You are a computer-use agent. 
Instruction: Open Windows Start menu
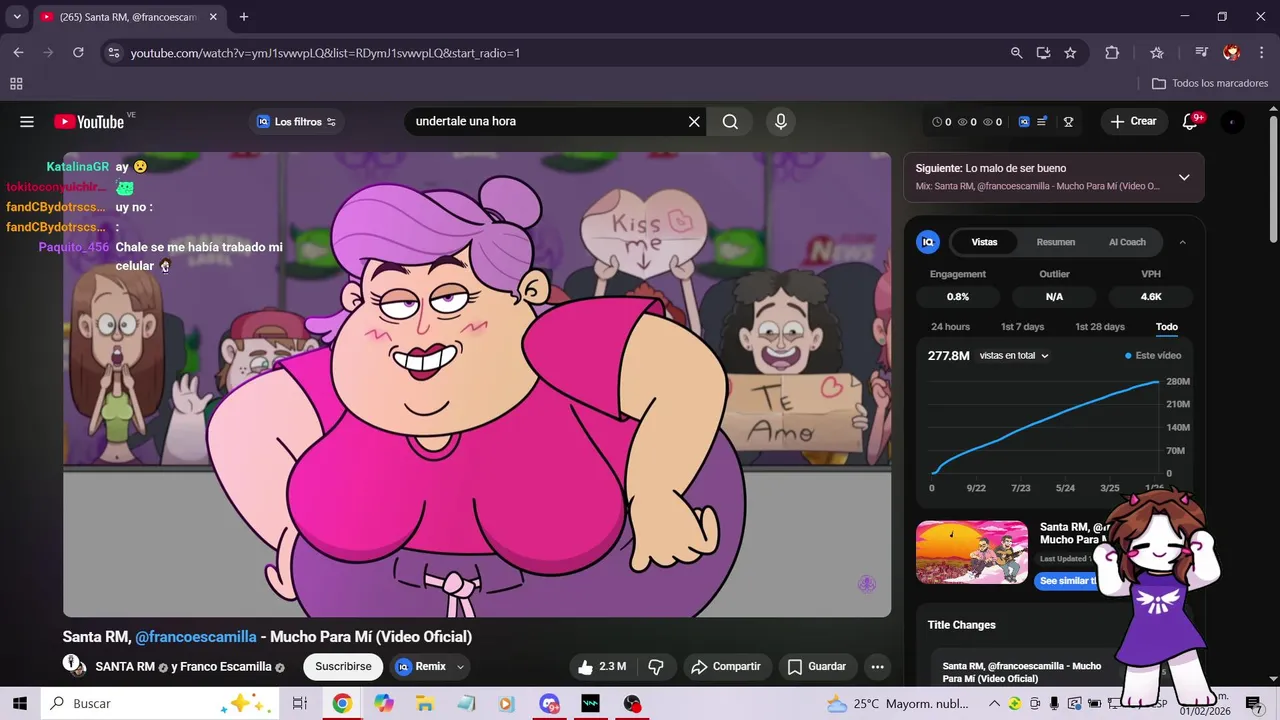(20, 704)
